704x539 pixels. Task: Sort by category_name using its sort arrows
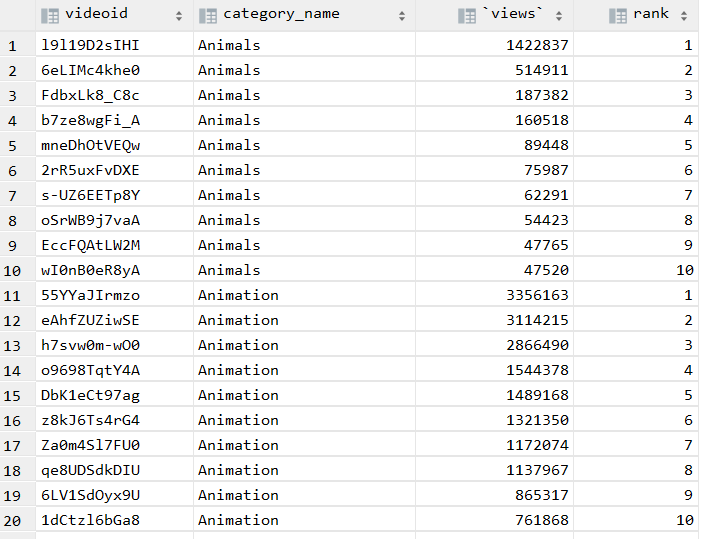tap(402, 16)
